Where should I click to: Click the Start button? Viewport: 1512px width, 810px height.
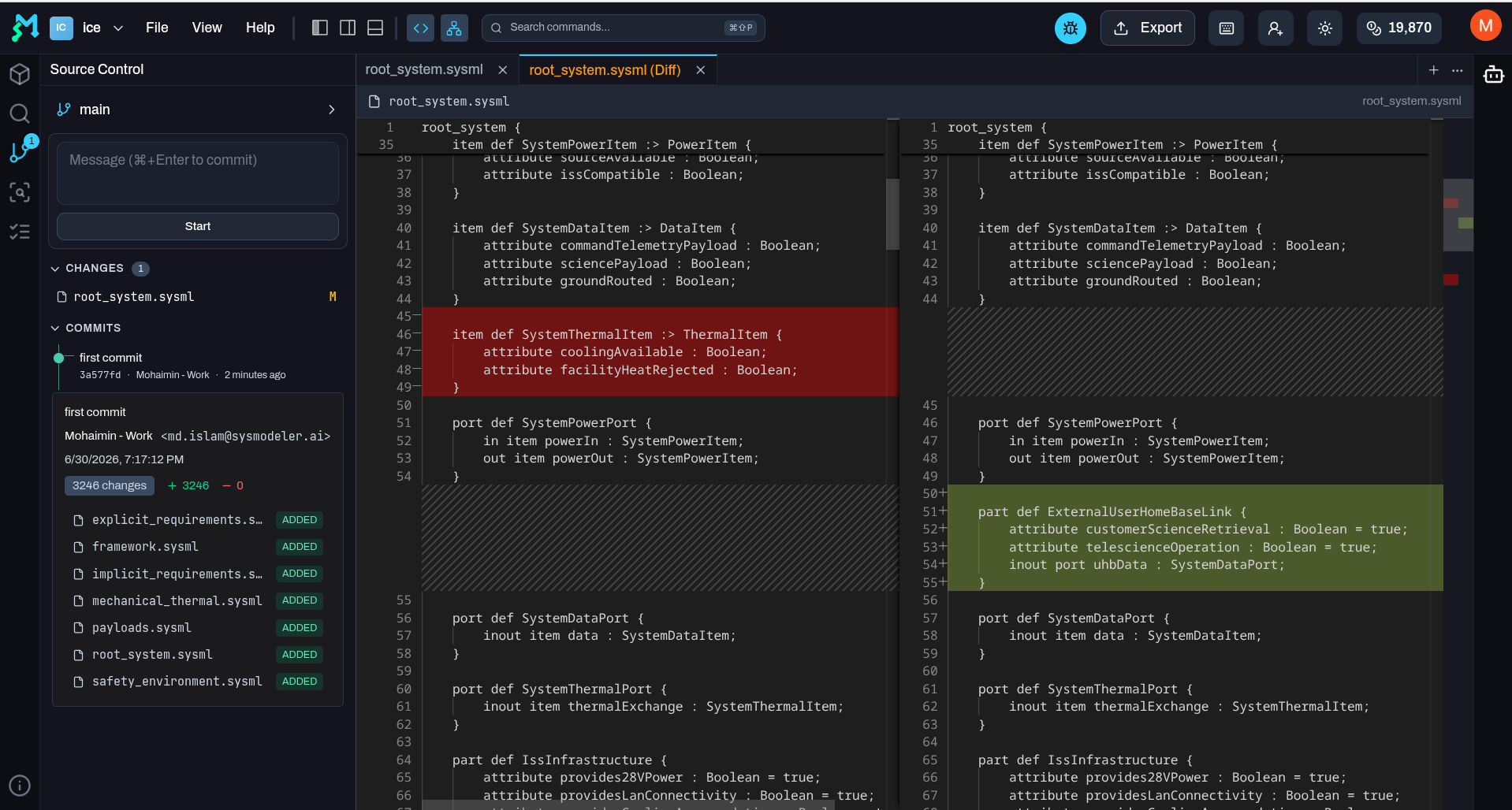coord(198,226)
